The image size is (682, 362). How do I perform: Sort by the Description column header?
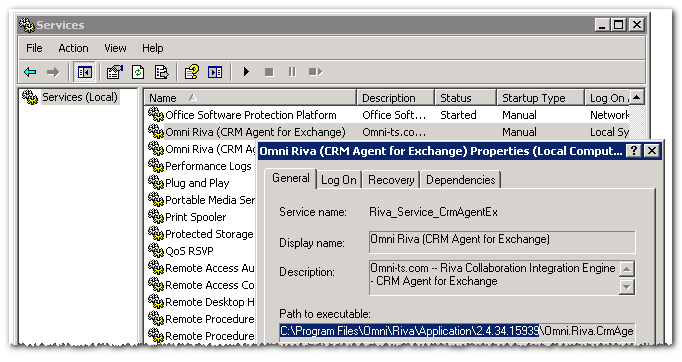click(x=395, y=98)
